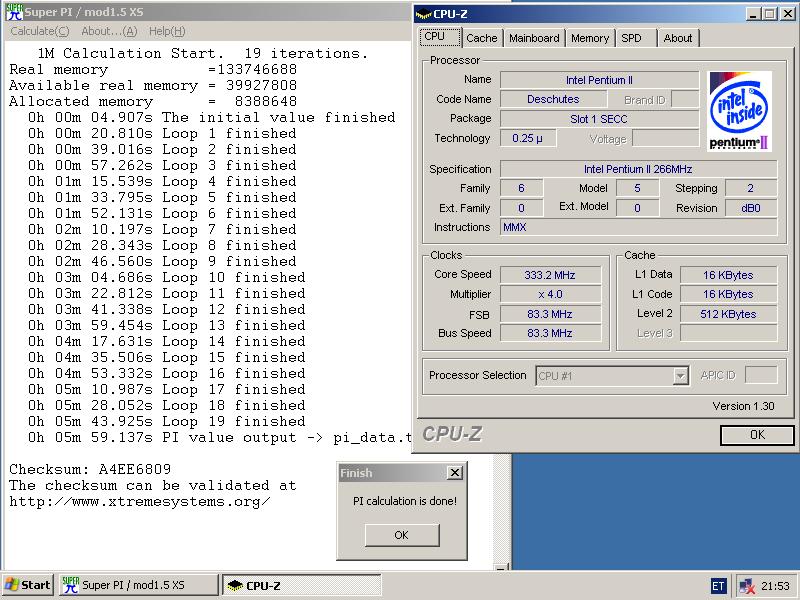Click the 'PI value output' line
Viewport: 800px width, 600px height.
(x=220, y=438)
